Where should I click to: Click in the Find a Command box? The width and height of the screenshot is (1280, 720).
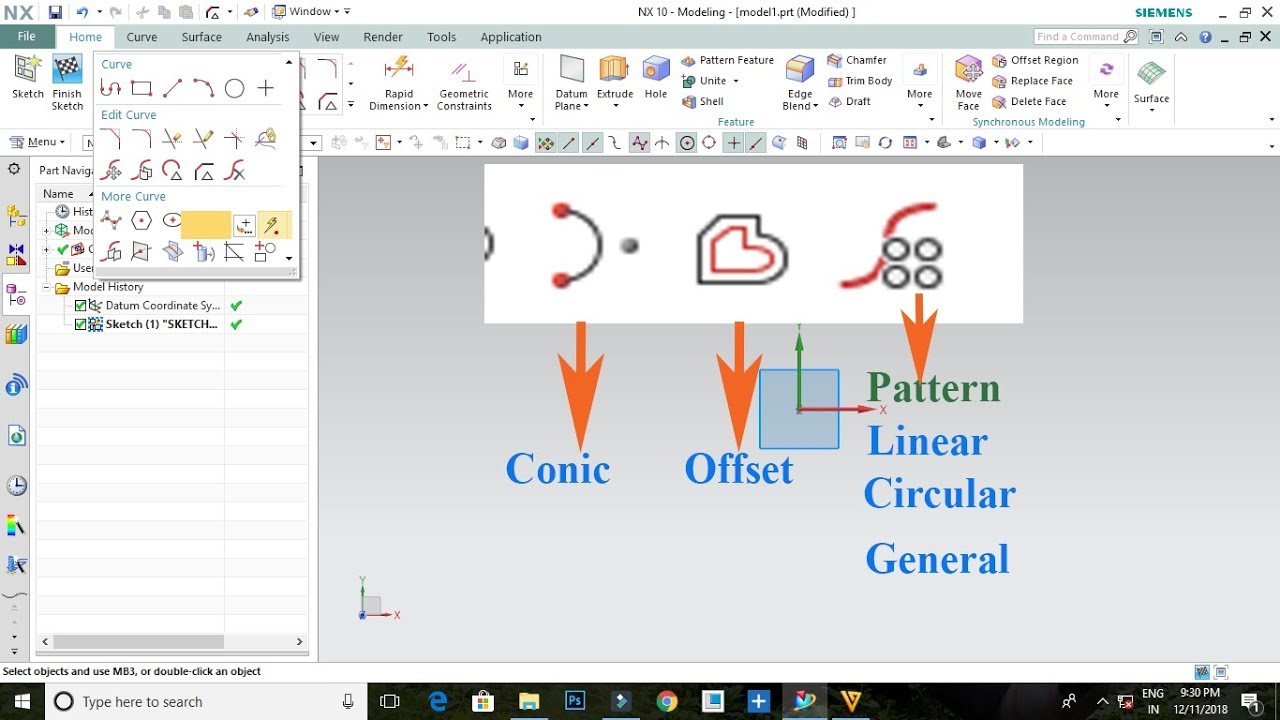point(1086,36)
